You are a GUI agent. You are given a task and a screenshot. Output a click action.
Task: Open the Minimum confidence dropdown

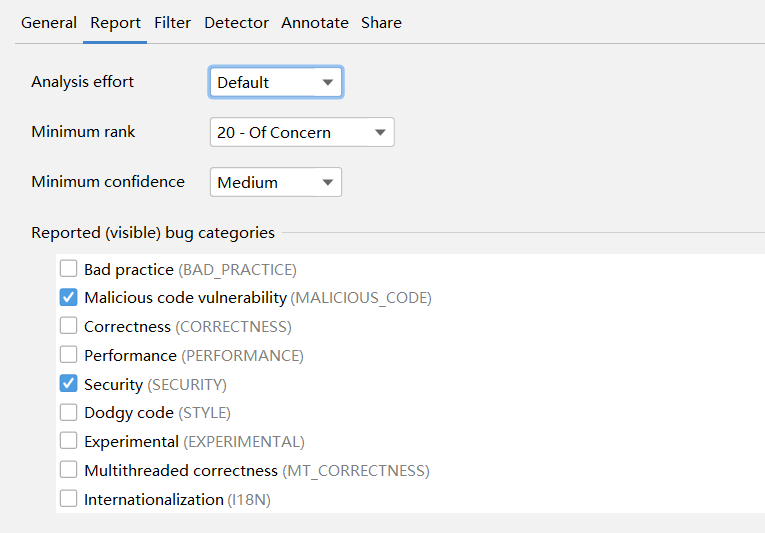[x=276, y=182]
